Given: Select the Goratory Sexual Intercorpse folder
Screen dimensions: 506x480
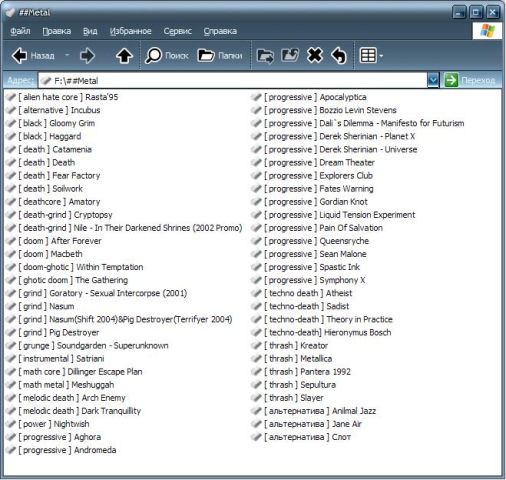Looking at the screenshot, I should click(103, 293).
